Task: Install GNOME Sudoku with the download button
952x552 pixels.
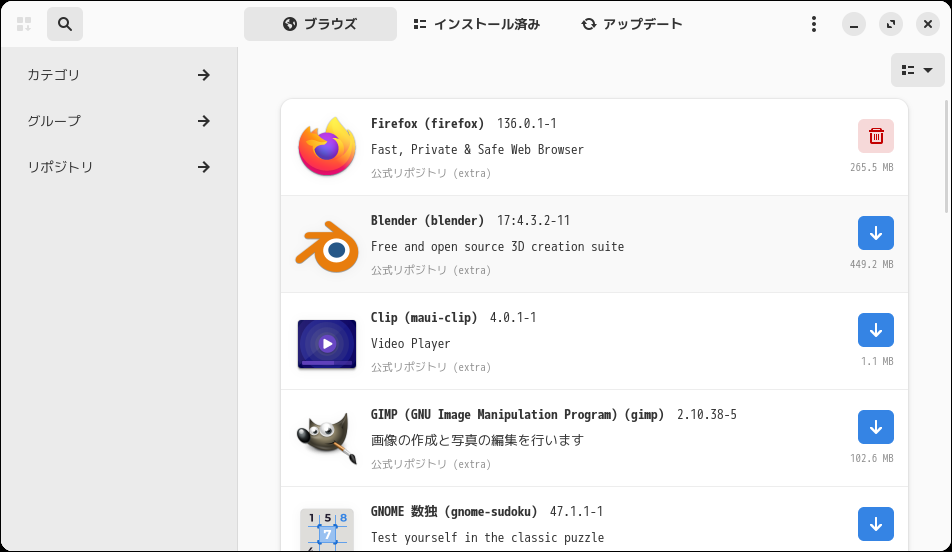Action: [875, 524]
